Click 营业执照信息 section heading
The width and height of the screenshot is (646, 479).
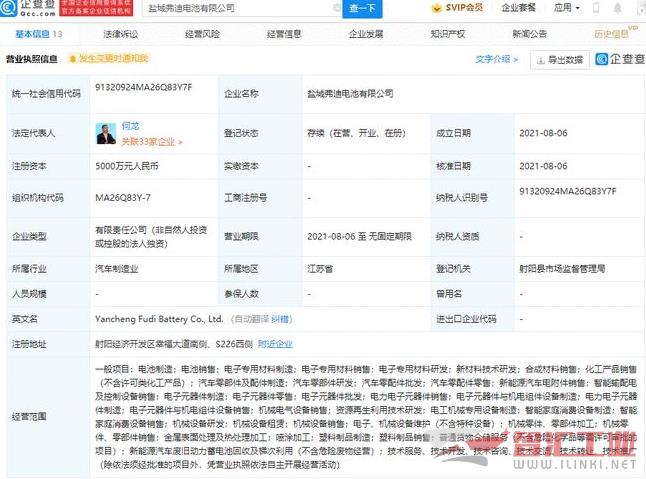tap(32, 59)
